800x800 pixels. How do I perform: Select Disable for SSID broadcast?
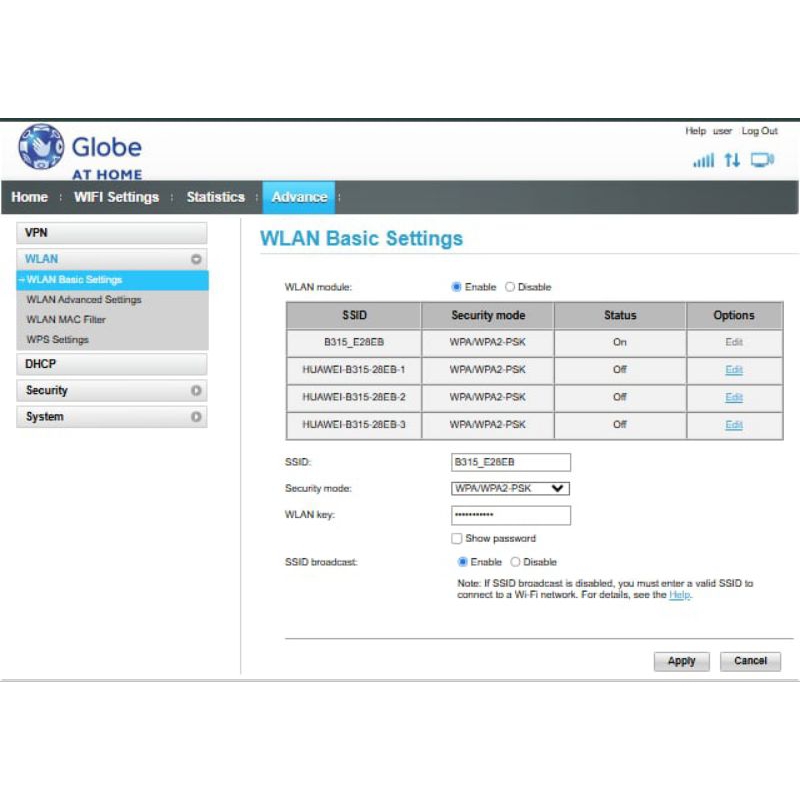point(516,562)
